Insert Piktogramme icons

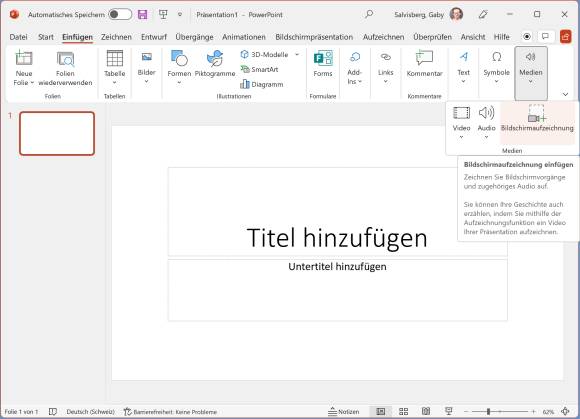tap(215, 64)
